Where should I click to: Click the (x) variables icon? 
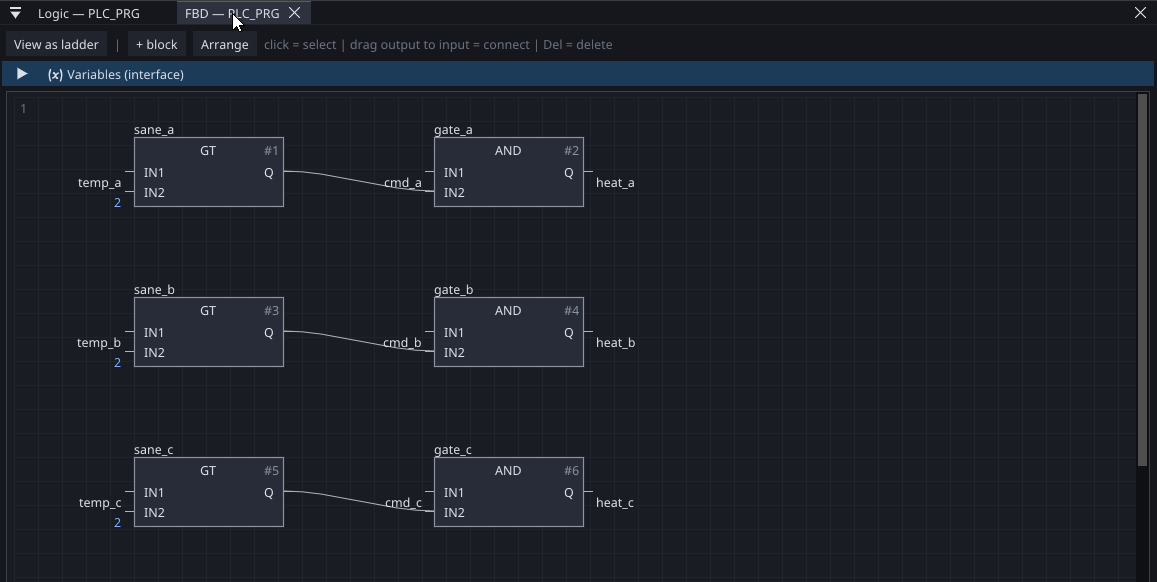[55, 75]
